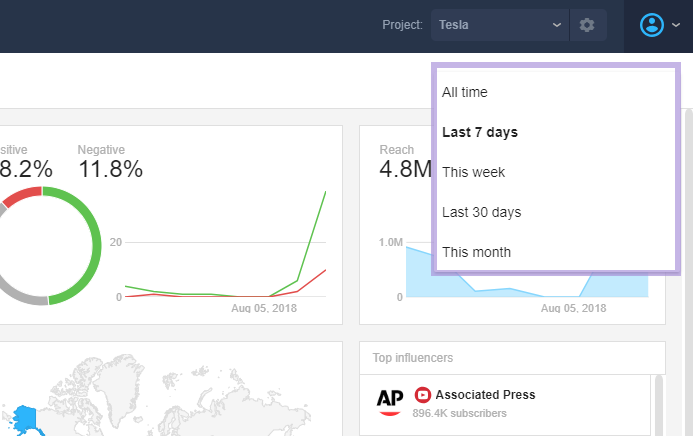The width and height of the screenshot is (693, 436).
Task: Click the main page vertical scrollbar
Action: 689,272
